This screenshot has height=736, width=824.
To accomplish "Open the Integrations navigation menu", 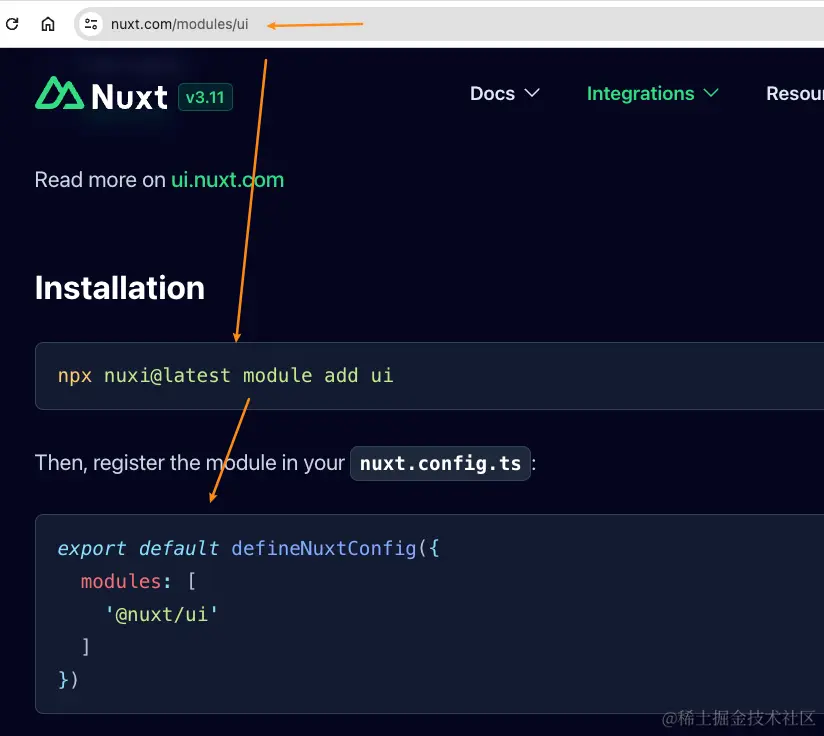I will 640,93.
